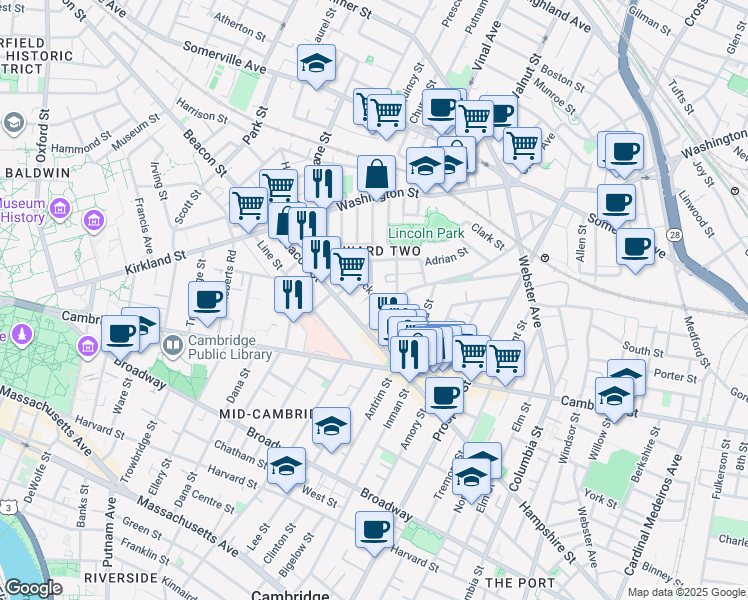Screen dimensions: 748x600
Task: Click the graduation cap marker by Chatham St
Action: pos(286,466)
